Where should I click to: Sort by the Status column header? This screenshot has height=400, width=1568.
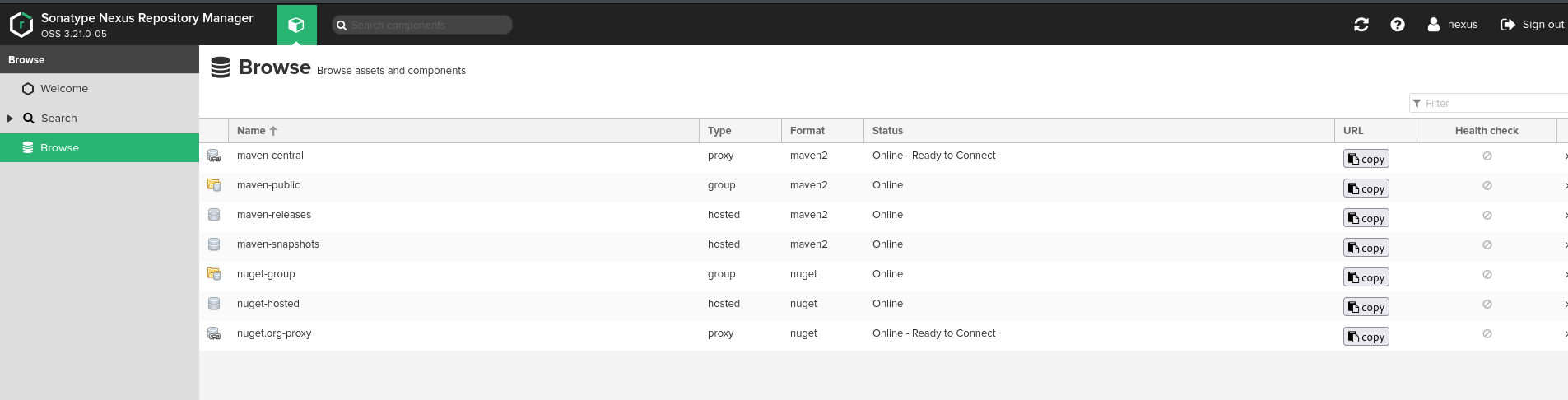tap(1100, 131)
